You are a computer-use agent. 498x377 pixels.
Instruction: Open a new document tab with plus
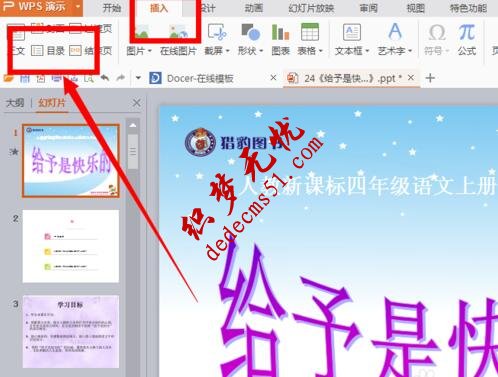point(430,78)
